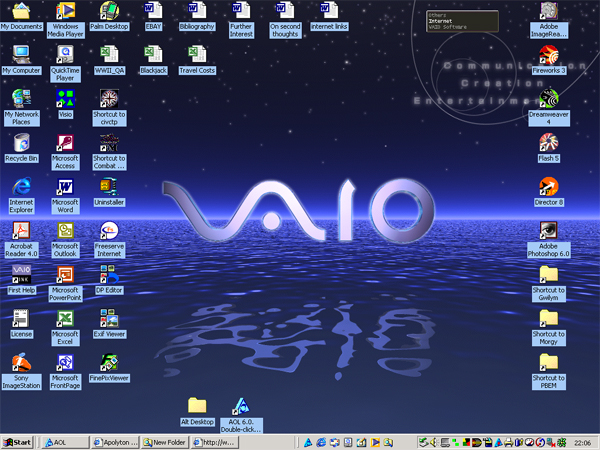Select the Bibliography document icon
The width and height of the screenshot is (600, 450).
pos(197,11)
